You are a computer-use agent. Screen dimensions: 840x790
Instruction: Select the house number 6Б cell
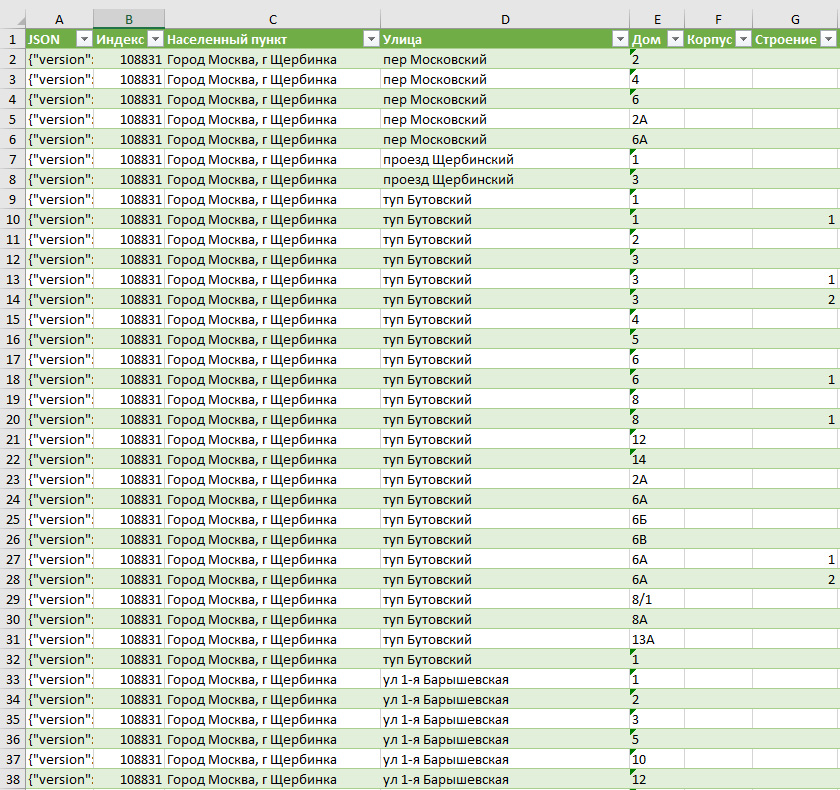(656, 519)
